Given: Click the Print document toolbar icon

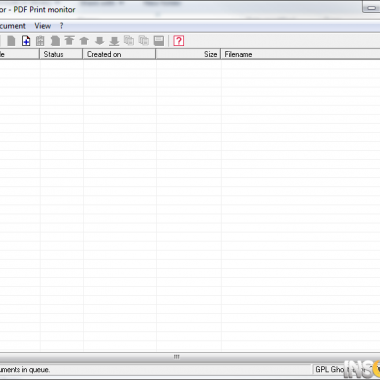Looking at the screenshot, I should pos(11,41).
